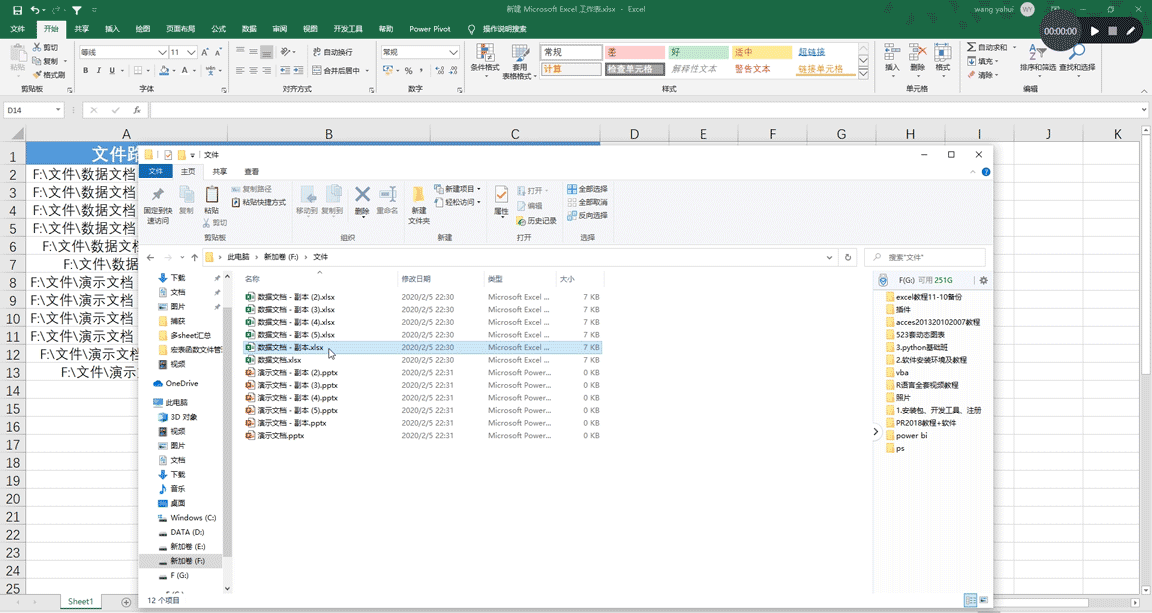
Task: Click the insert function fx icon
Action: click(137, 110)
